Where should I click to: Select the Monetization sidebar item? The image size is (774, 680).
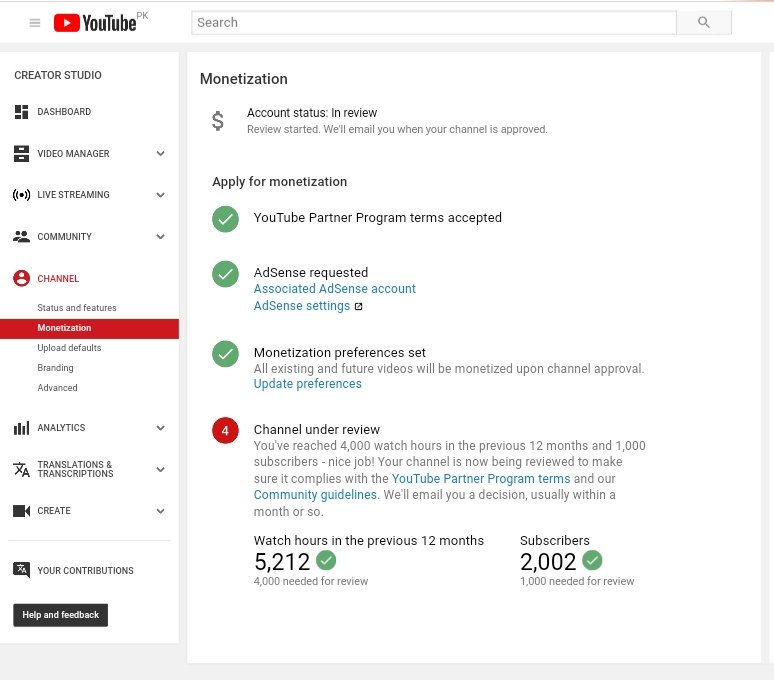[89, 328]
